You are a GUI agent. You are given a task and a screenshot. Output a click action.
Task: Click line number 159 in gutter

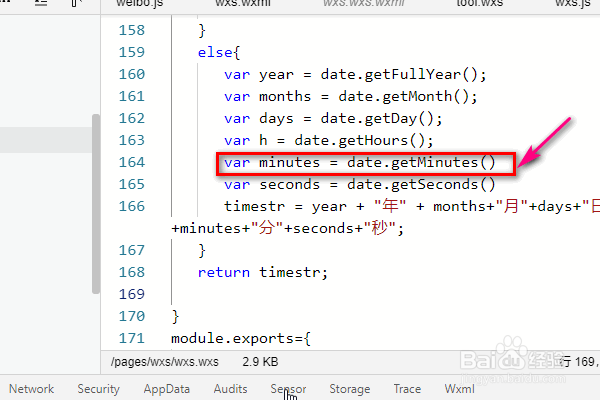coord(132,52)
